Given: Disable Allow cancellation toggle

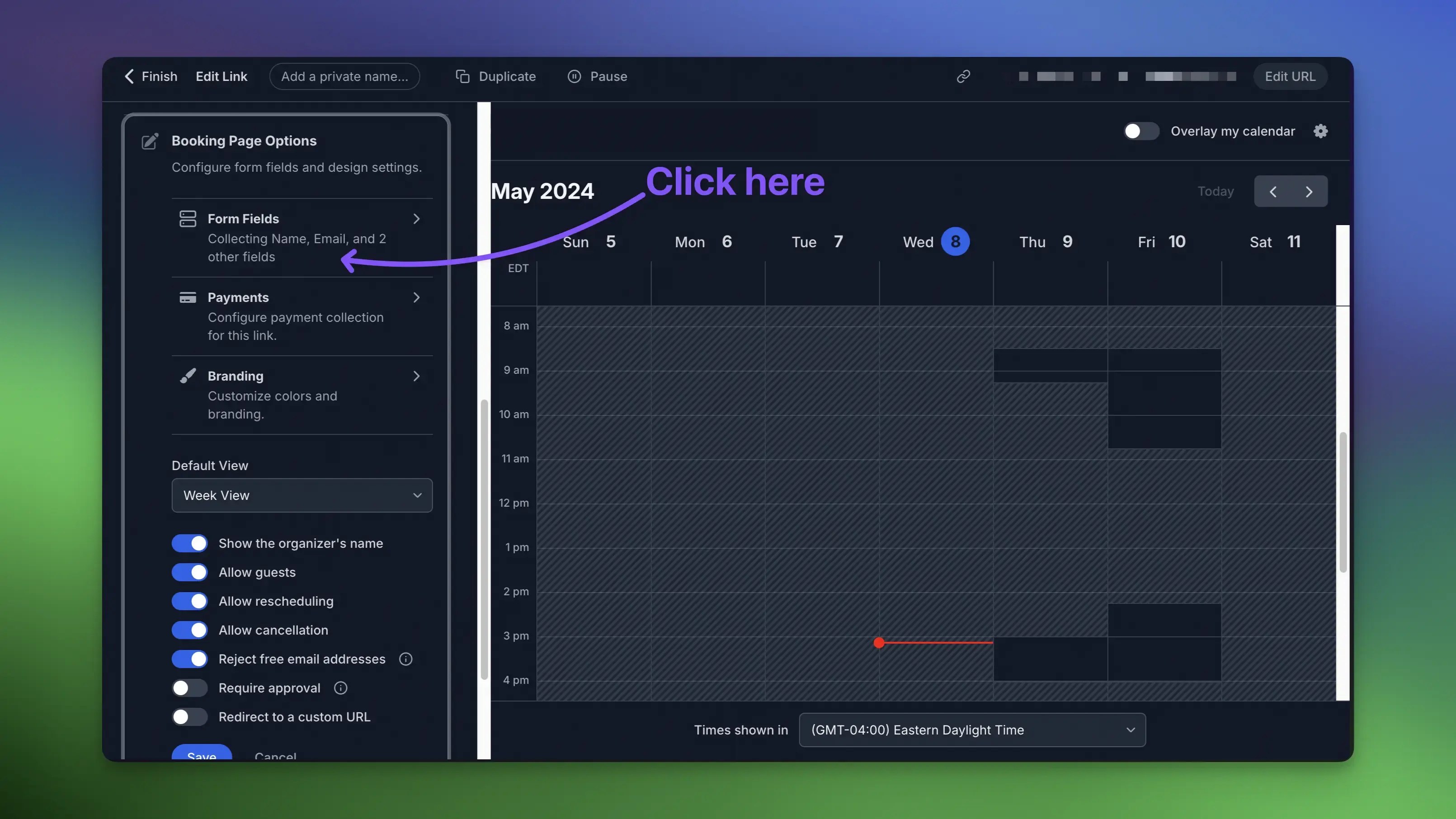Looking at the screenshot, I should click(190, 630).
